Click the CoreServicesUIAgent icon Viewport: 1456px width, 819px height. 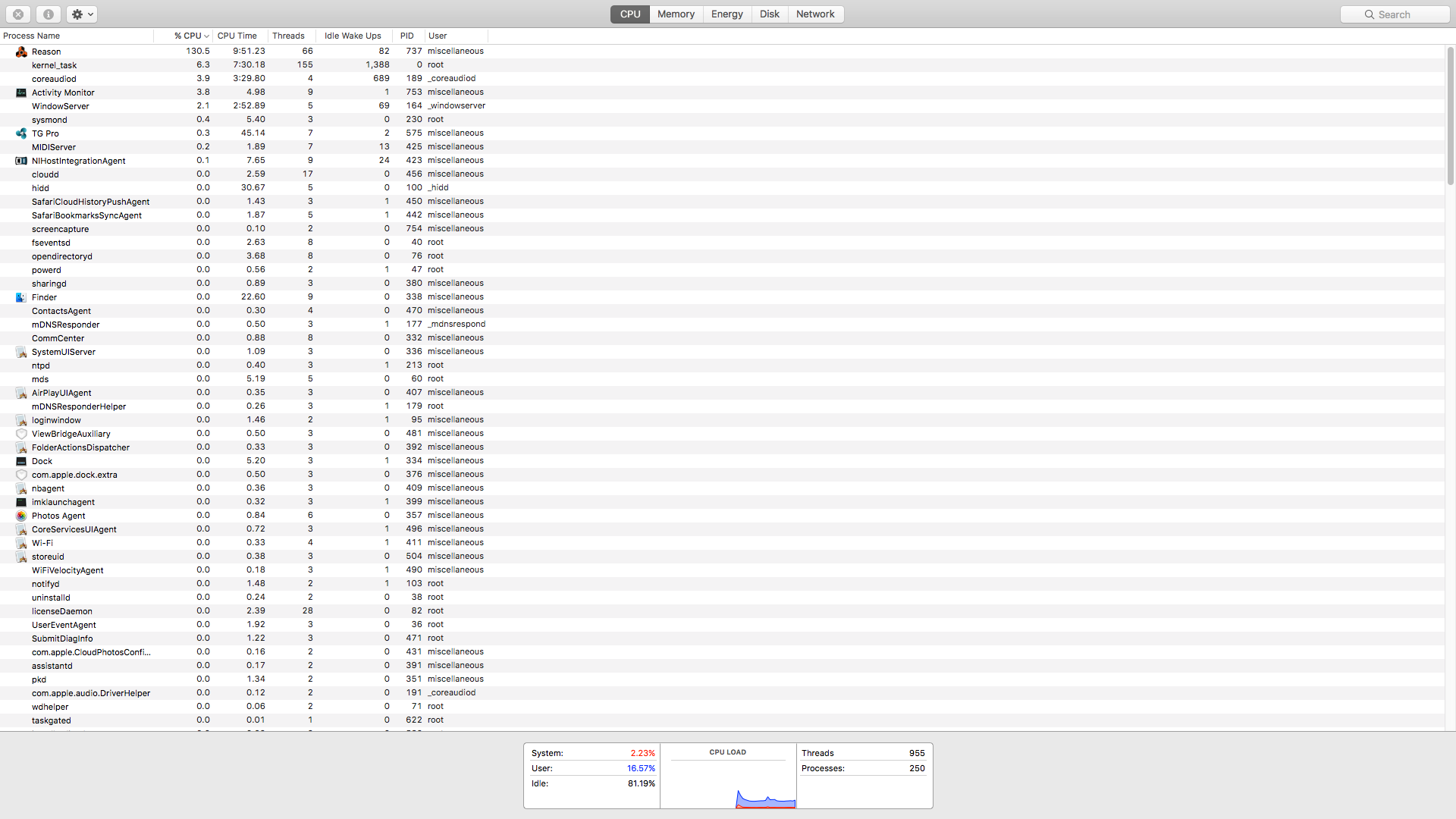21,529
